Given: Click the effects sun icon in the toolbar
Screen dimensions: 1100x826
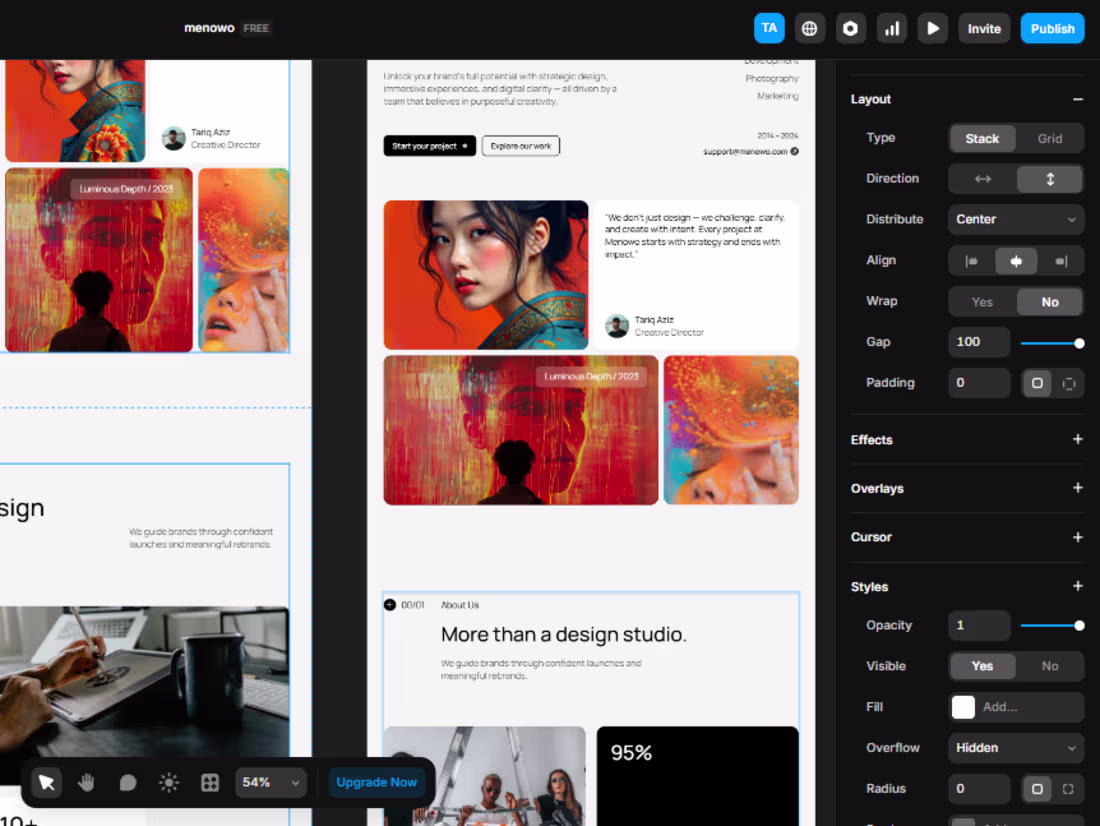Looking at the screenshot, I should click(x=168, y=782).
